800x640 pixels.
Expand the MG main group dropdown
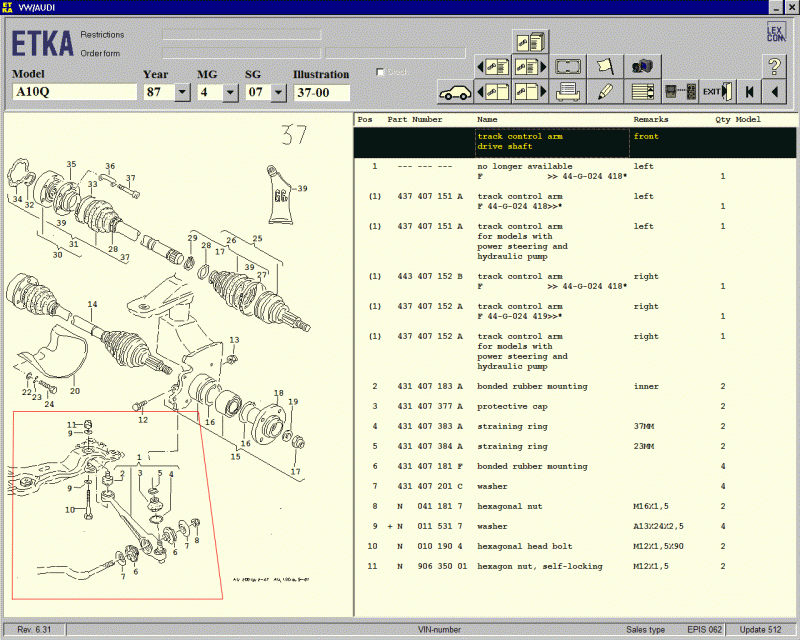click(x=230, y=92)
